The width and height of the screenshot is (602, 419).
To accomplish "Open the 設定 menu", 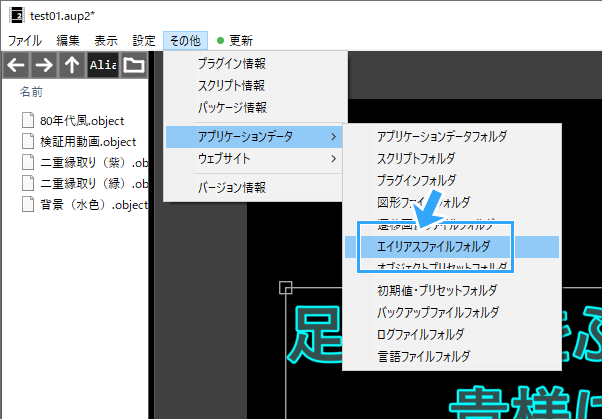I will pos(144,41).
